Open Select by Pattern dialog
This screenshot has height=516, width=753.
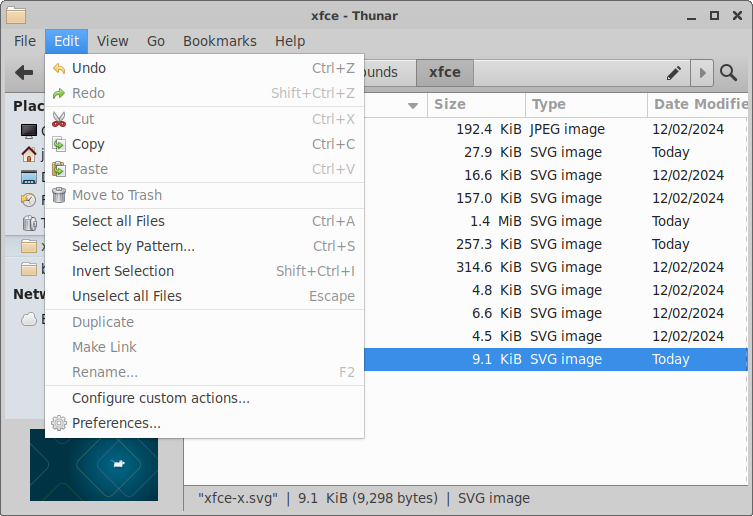[204, 246]
